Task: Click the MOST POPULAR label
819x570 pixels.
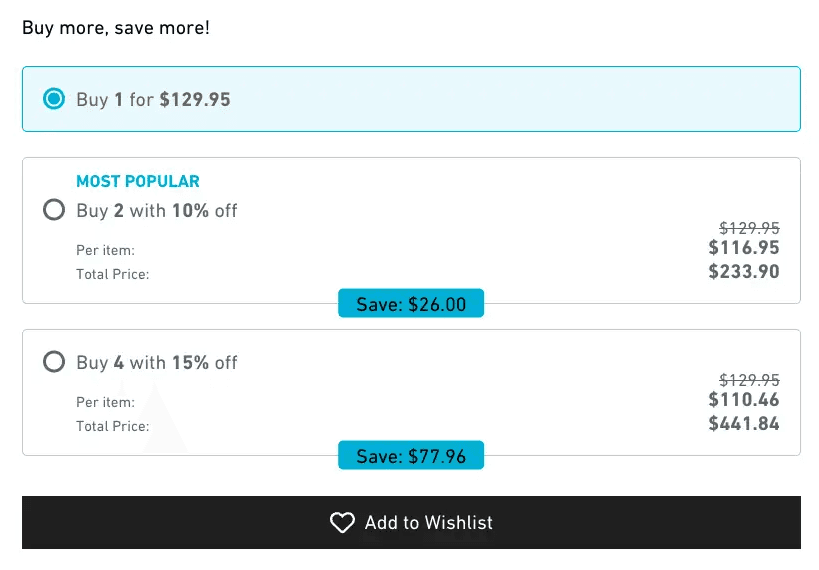Action: click(x=138, y=181)
